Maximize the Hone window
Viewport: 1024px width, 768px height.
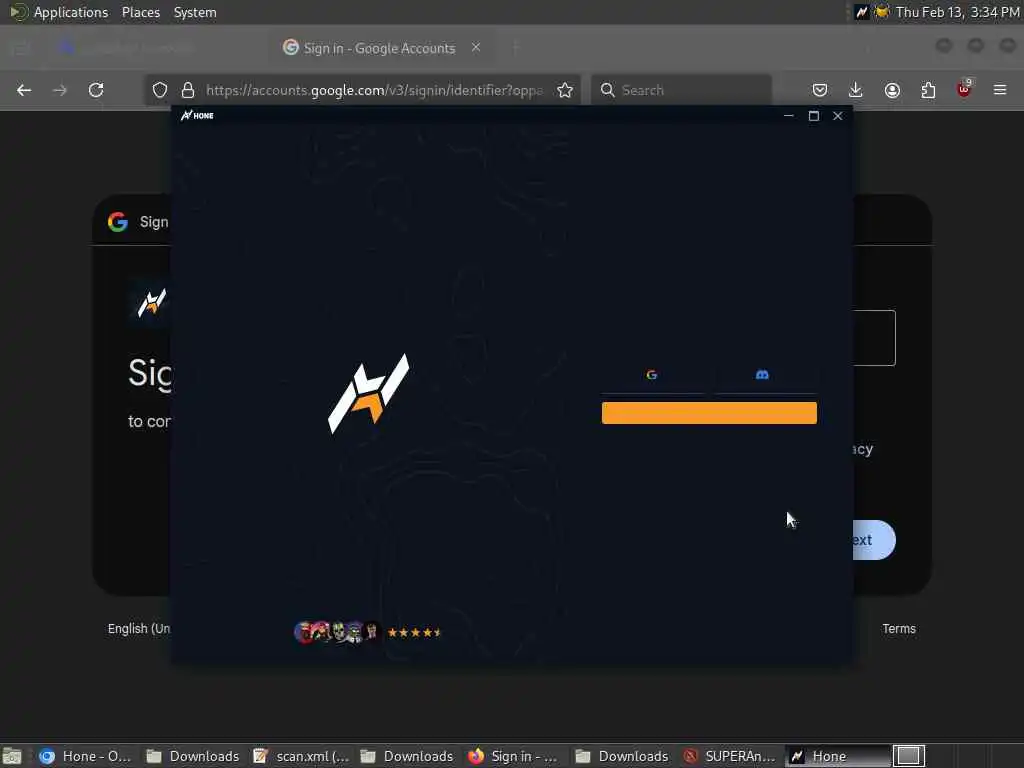click(x=814, y=116)
